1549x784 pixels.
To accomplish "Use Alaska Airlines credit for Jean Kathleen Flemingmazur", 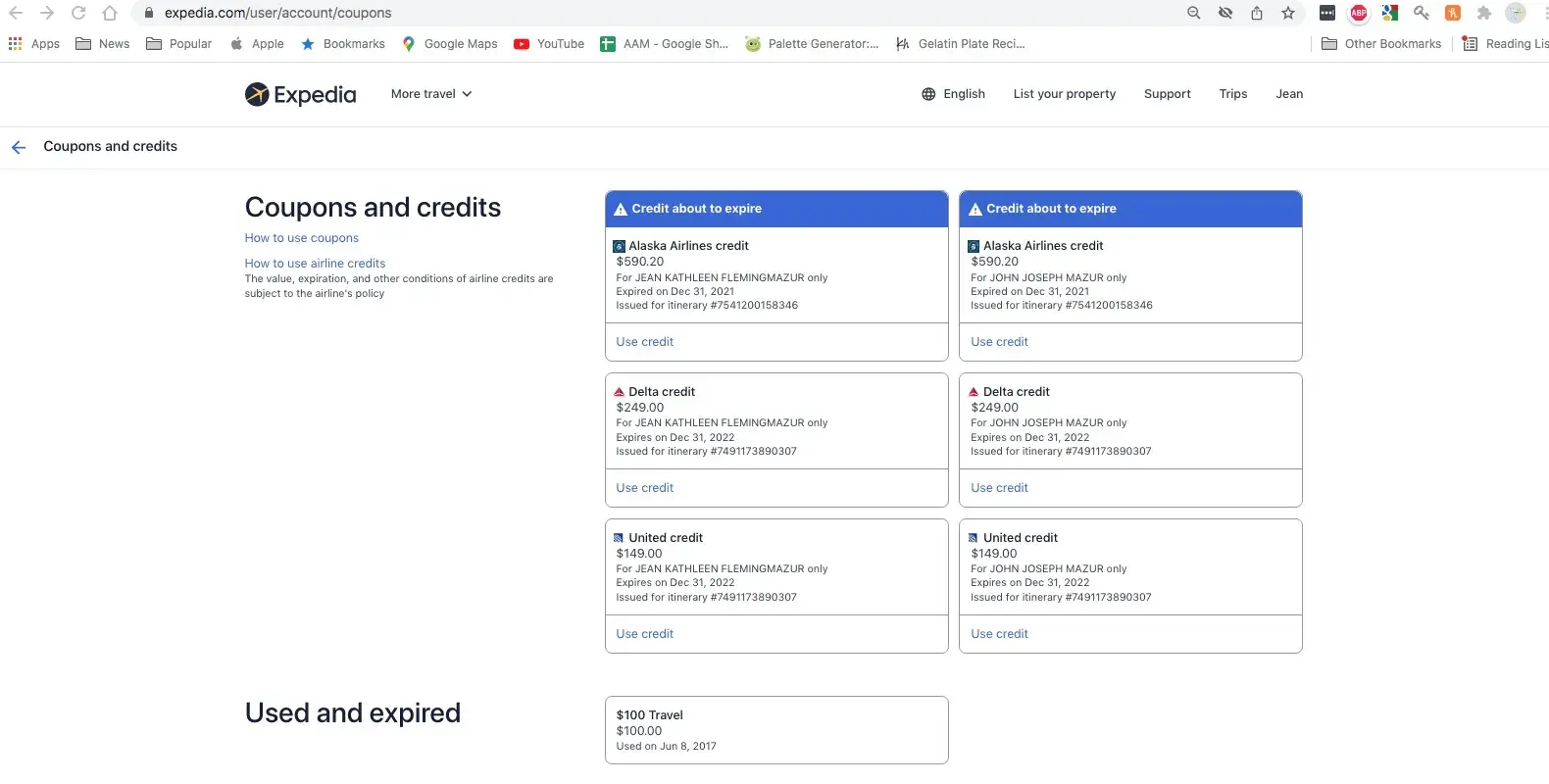I will pos(644,342).
